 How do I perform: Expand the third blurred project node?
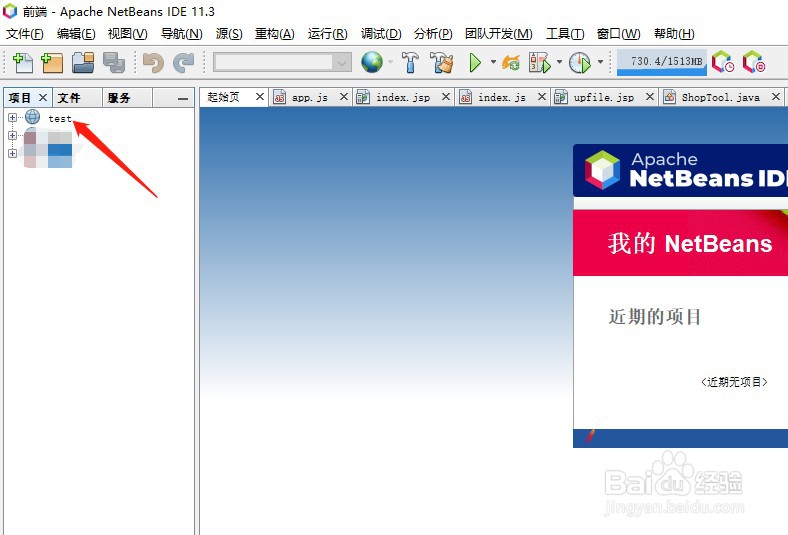(13, 153)
